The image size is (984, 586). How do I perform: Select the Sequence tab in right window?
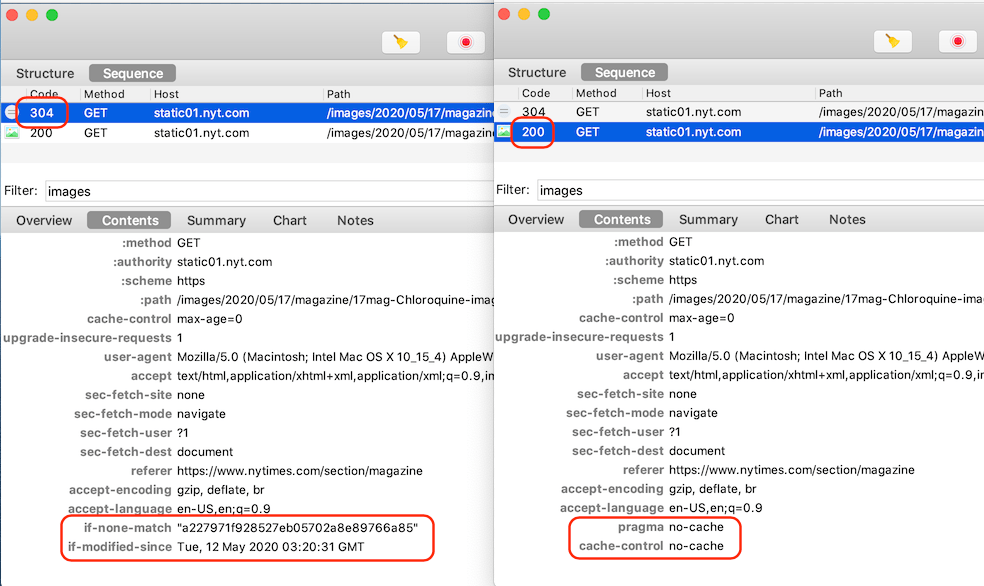point(624,72)
